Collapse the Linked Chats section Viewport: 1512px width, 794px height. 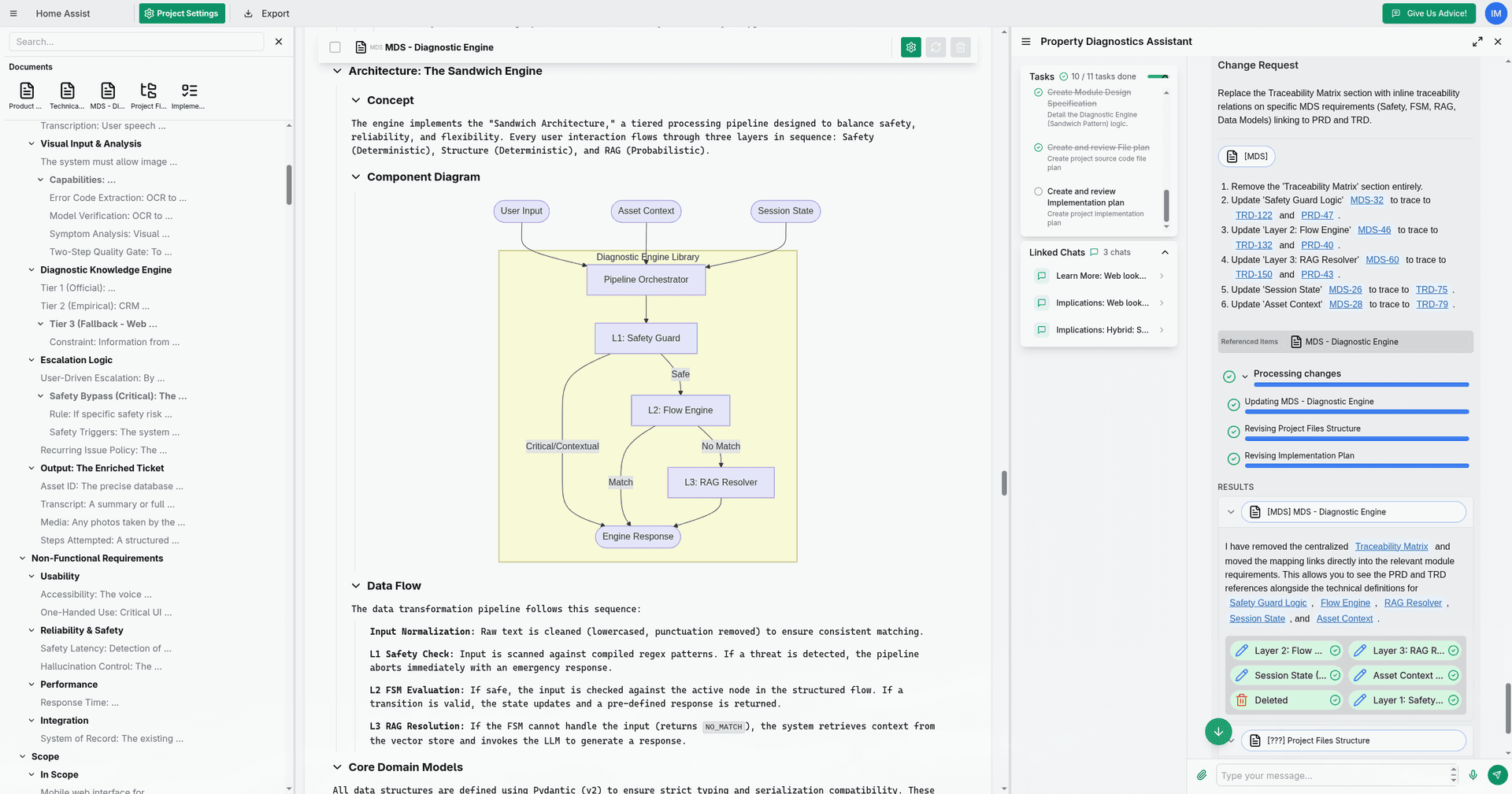[x=1165, y=253]
